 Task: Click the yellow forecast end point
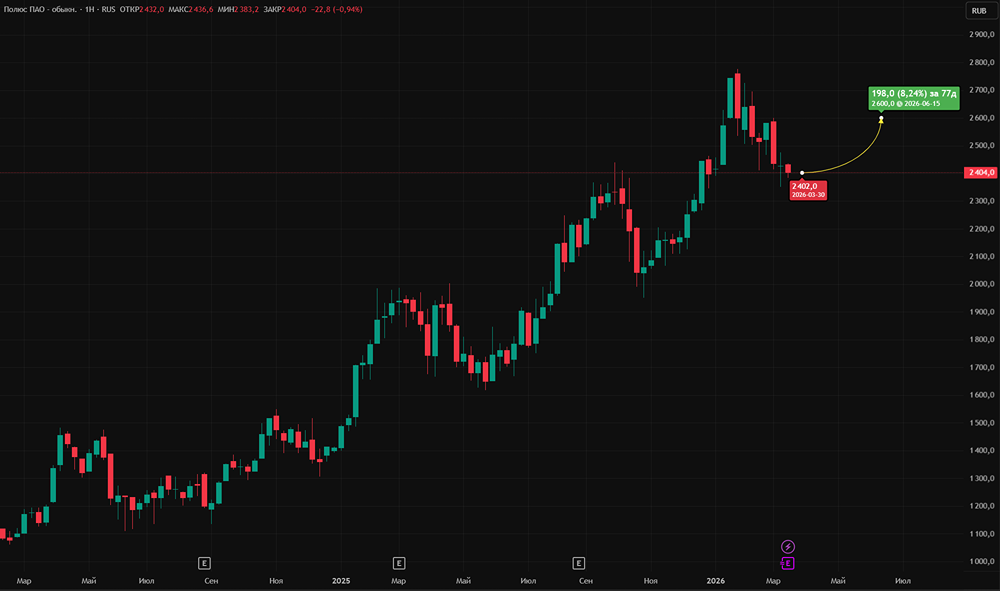click(x=881, y=118)
